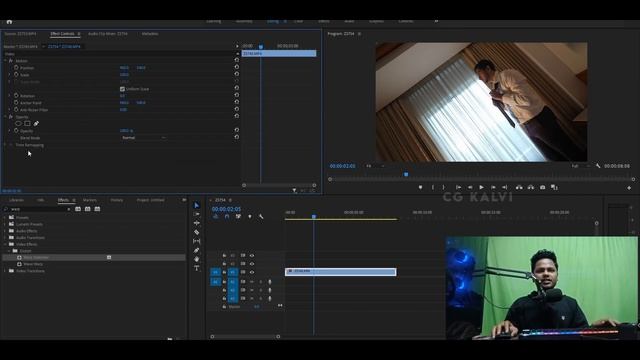Select the Track Select Forward tool

196,214
